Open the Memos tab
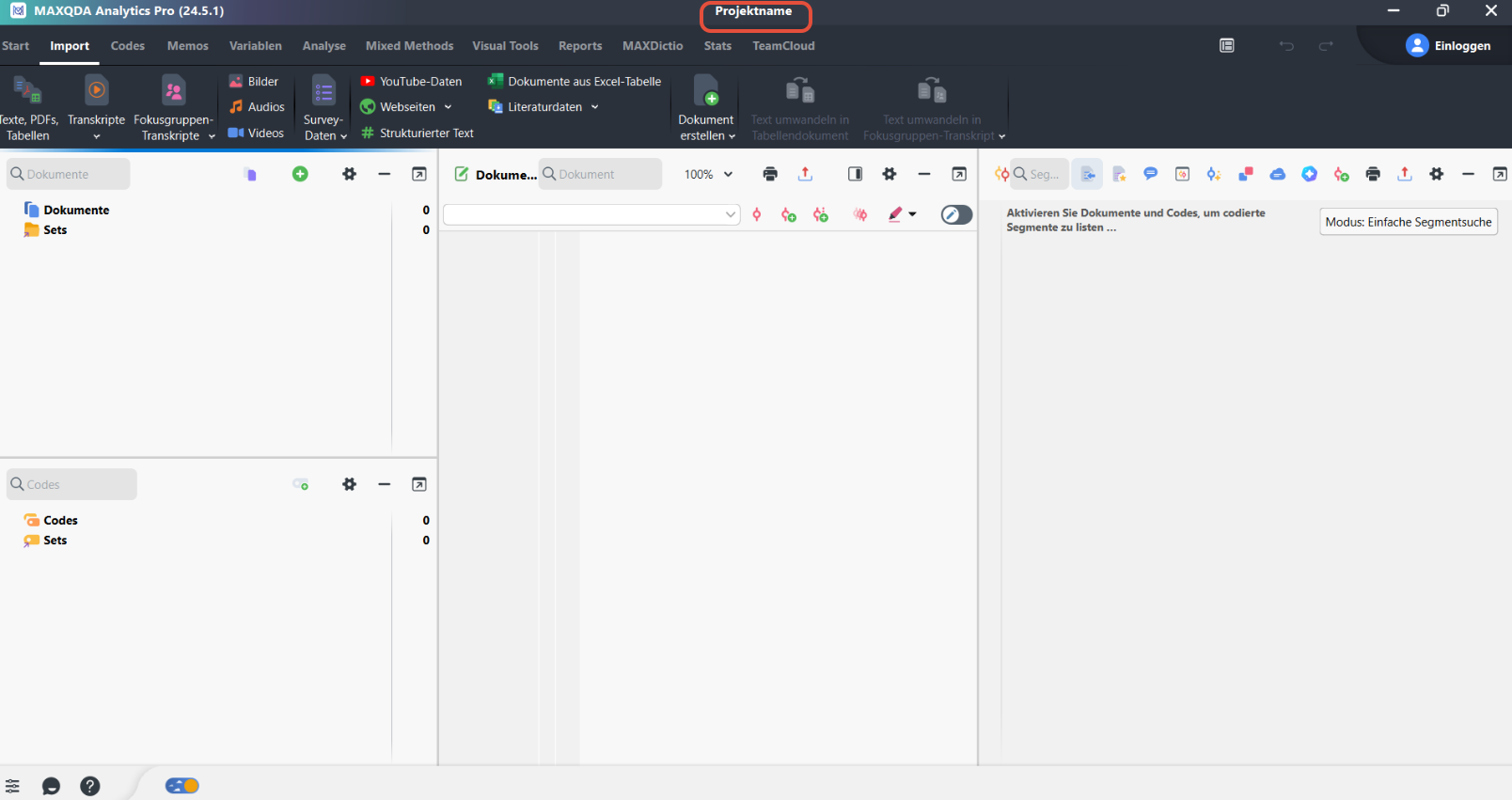 [188, 46]
